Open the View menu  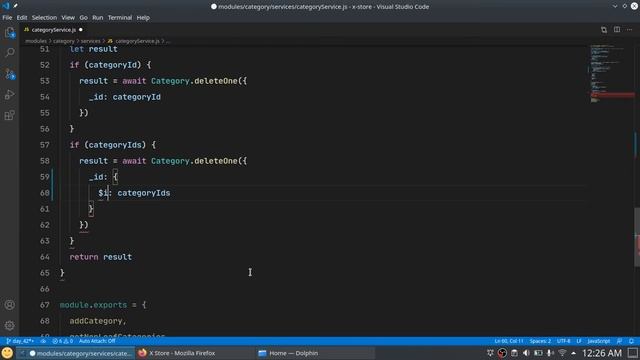point(68,18)
